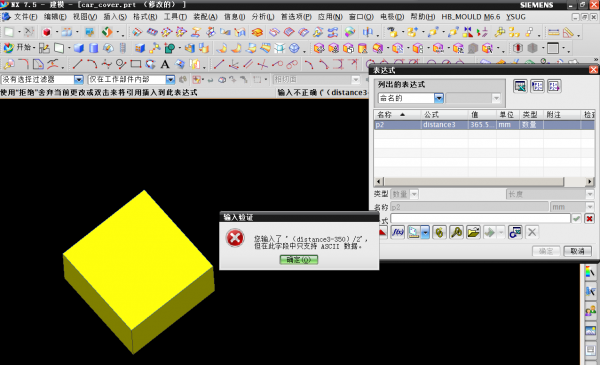Click the f(x) functions icon
Image resolution: width=600 pixels, height=365 pixels.
click(398, 232)
